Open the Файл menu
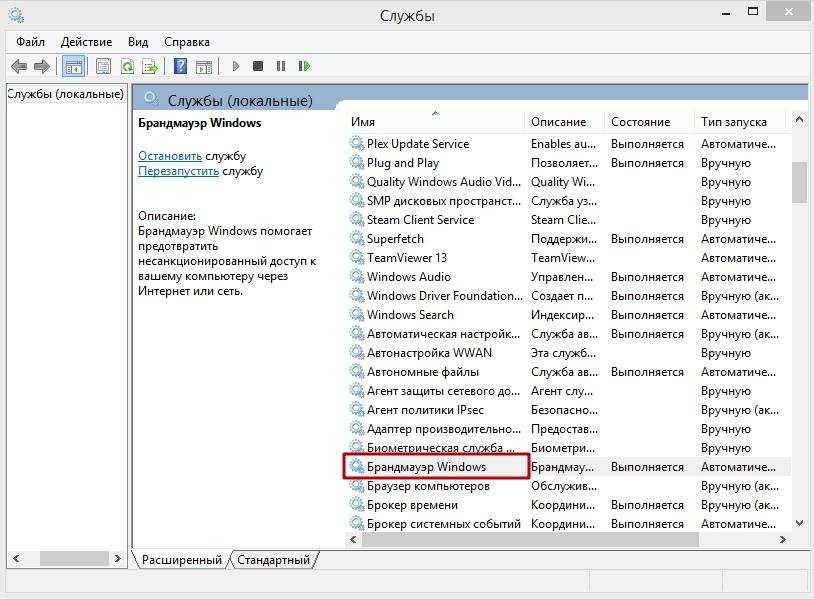This screenshot has height=600, width=814. point(30,42)
